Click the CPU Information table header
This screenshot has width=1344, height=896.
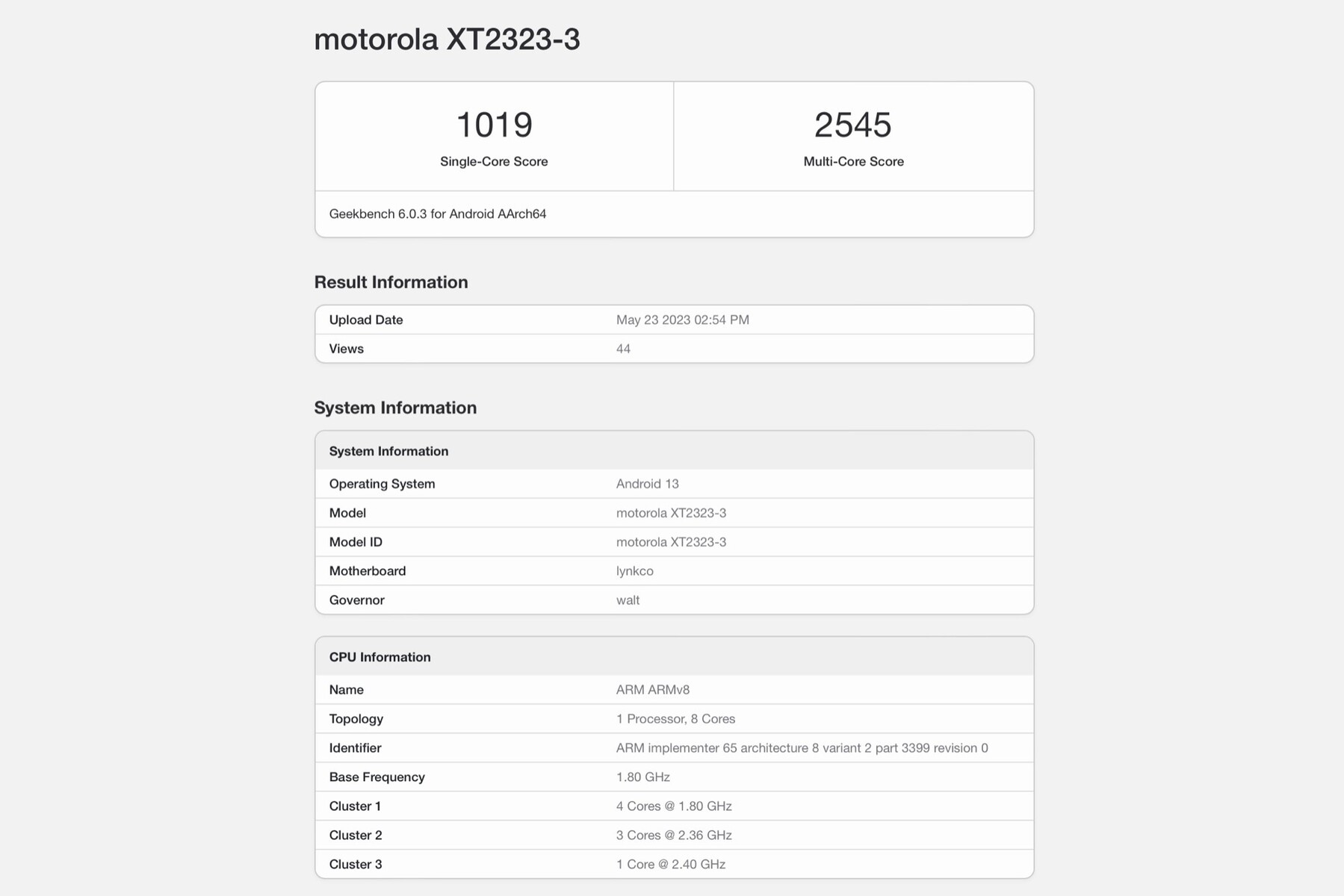click(x=380, y=657)
